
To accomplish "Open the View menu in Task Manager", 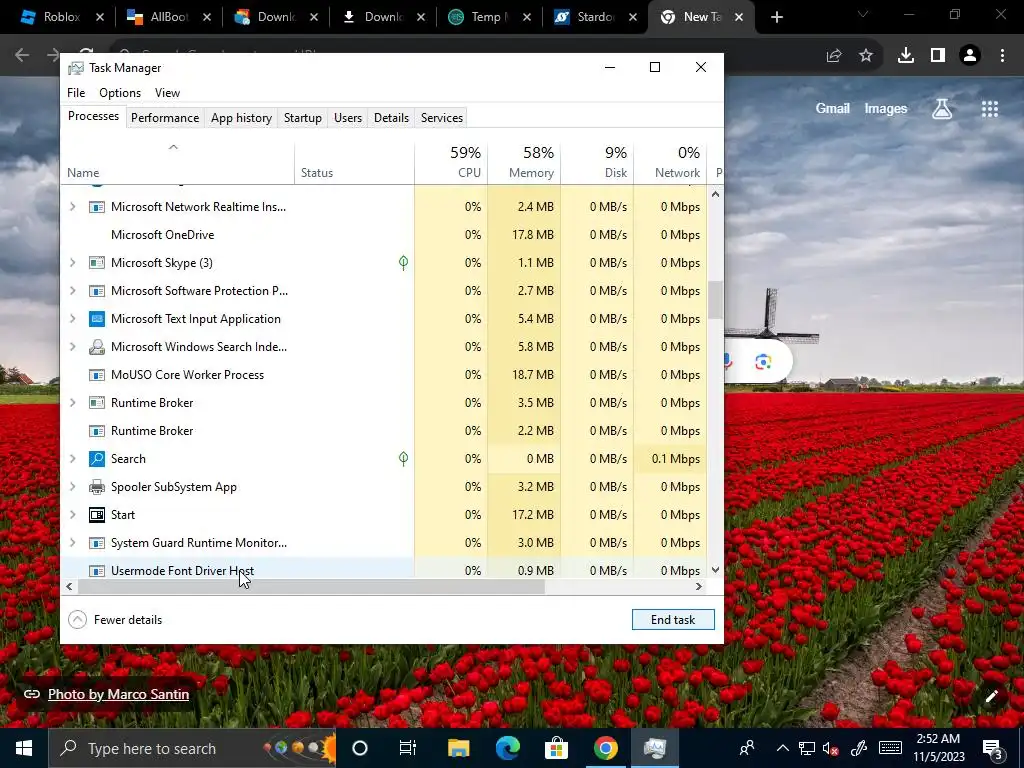I will (x=167, y=93).
